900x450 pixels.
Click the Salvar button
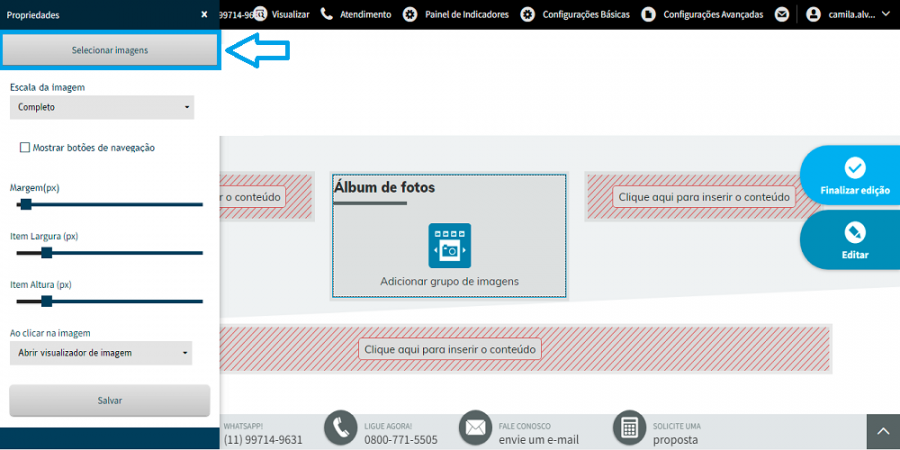click(110, 400)
